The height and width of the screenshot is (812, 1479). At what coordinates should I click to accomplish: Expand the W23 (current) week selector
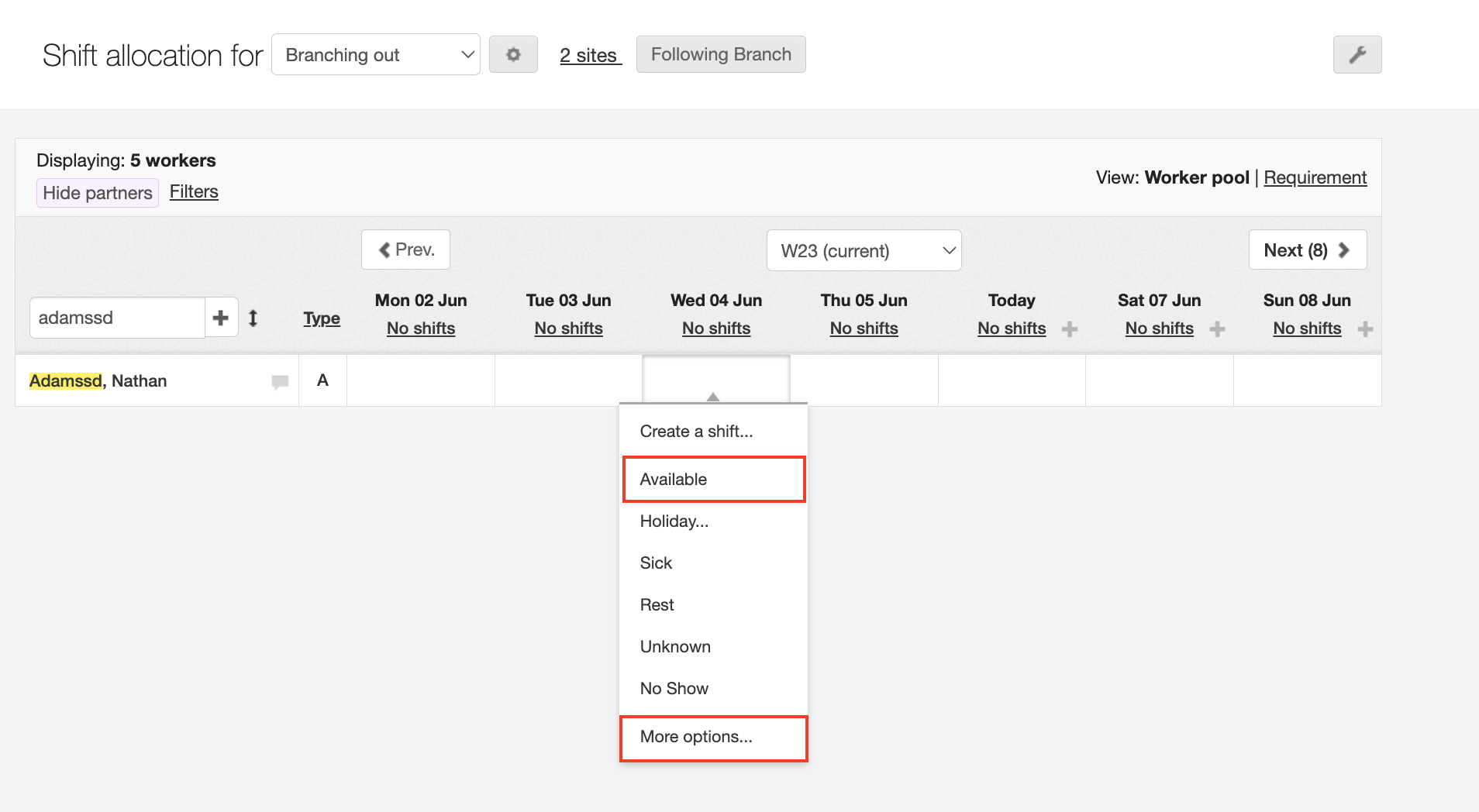(x=864, y=251)
